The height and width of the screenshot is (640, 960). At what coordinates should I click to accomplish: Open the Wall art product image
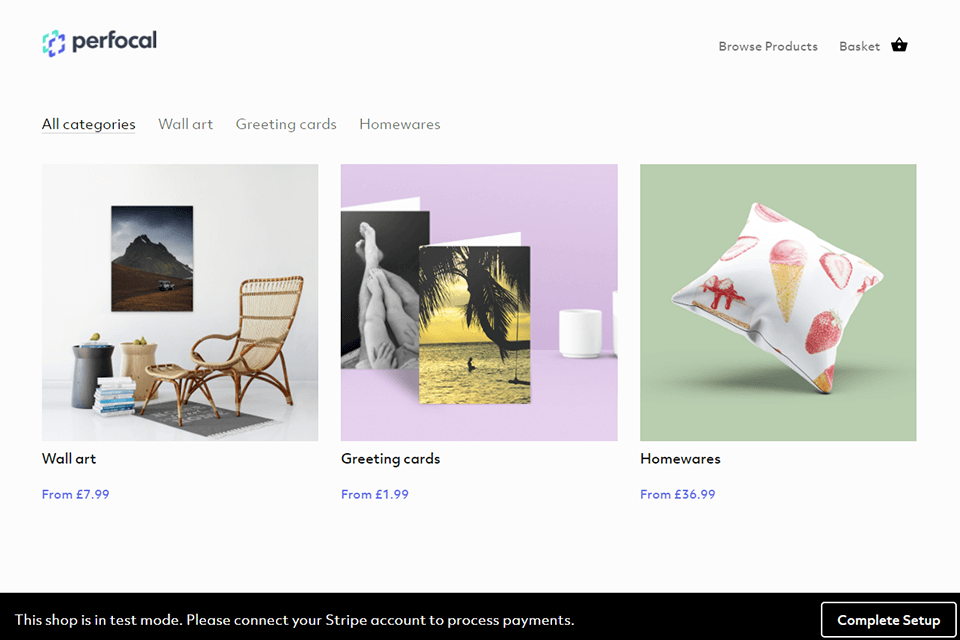pos(180,302)
